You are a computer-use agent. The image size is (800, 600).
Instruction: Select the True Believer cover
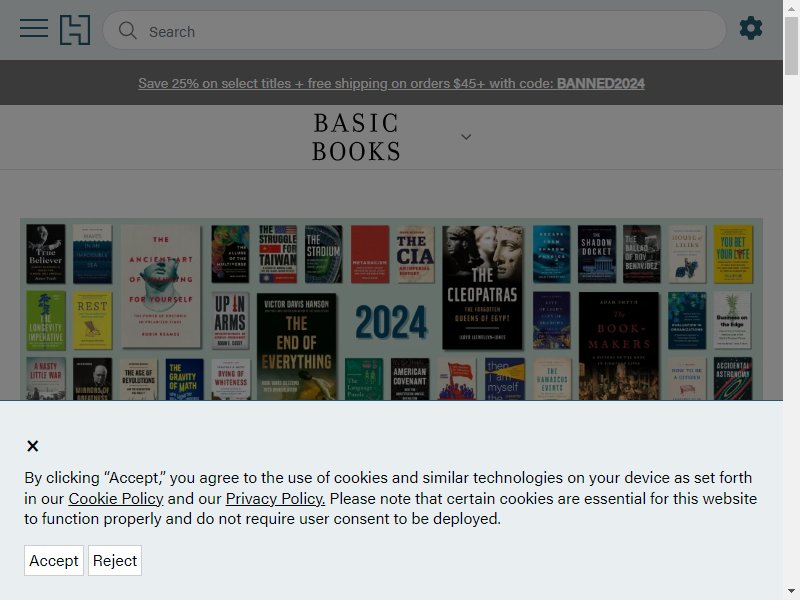click(x=45, y=254)
